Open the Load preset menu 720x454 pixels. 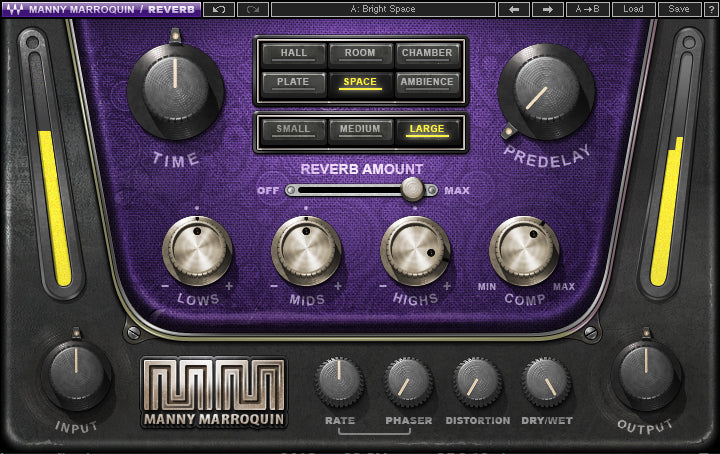[x=634, y=9]
